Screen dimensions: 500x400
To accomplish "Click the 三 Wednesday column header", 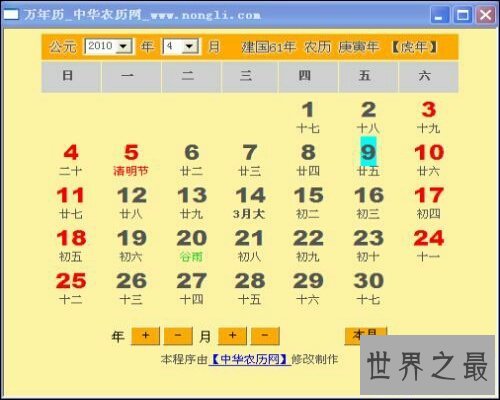I will tap(250, 77).
